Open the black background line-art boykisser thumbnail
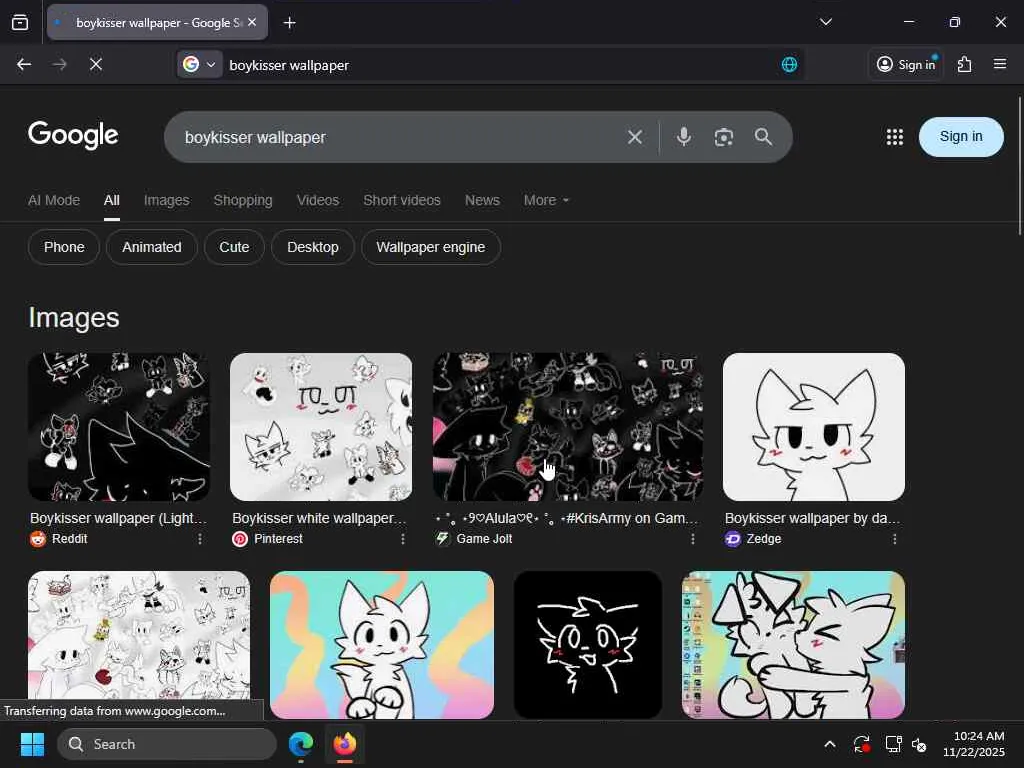 coord(588,645)
